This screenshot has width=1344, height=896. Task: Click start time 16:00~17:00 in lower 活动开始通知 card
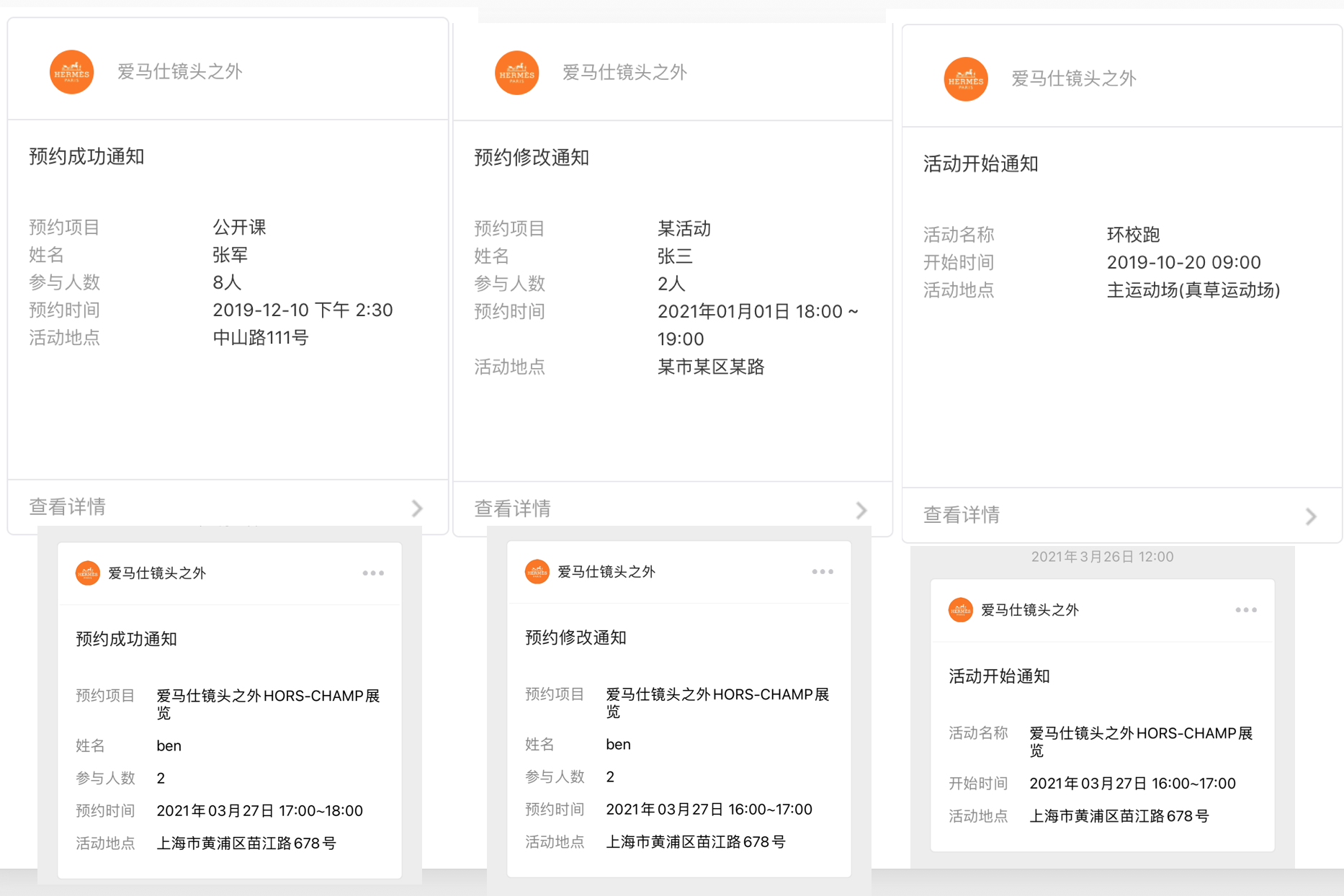1133,784
